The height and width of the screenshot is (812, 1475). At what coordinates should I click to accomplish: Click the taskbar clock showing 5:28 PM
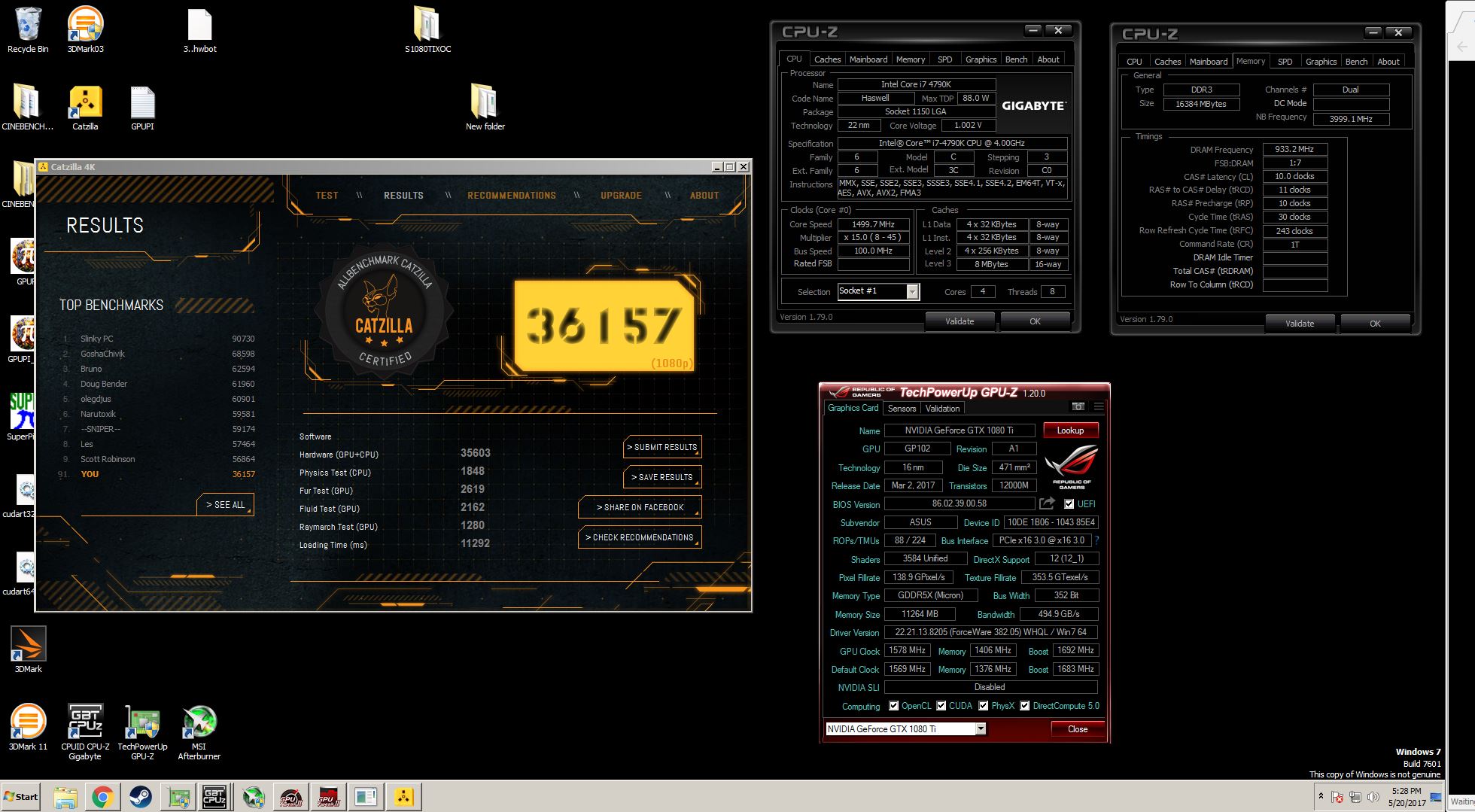click(x=1407, y=797)
